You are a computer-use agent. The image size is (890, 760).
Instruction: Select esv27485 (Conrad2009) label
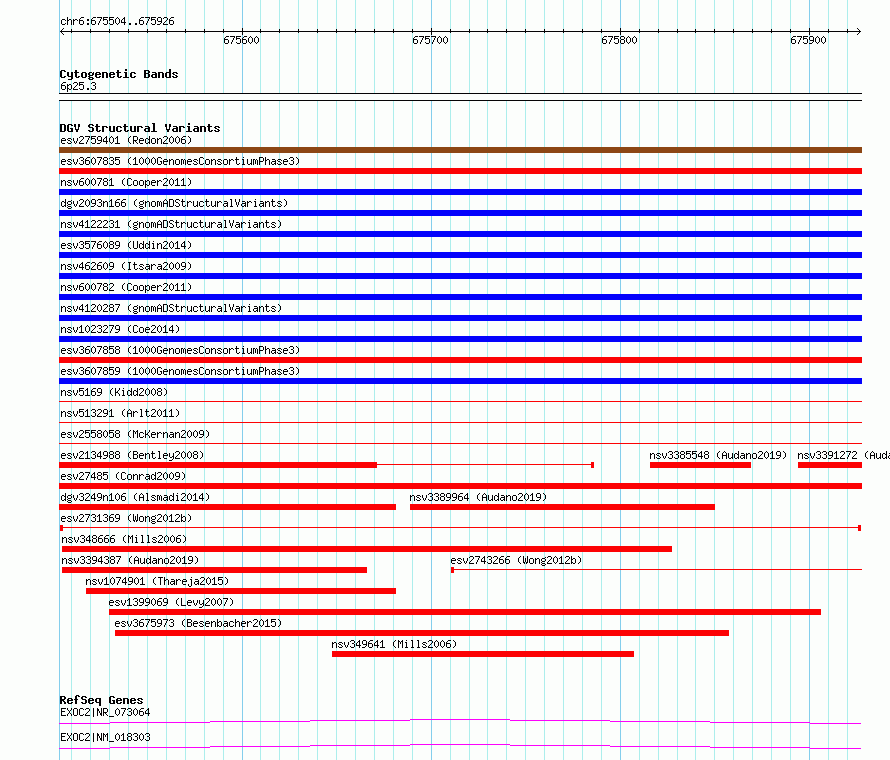123,476
